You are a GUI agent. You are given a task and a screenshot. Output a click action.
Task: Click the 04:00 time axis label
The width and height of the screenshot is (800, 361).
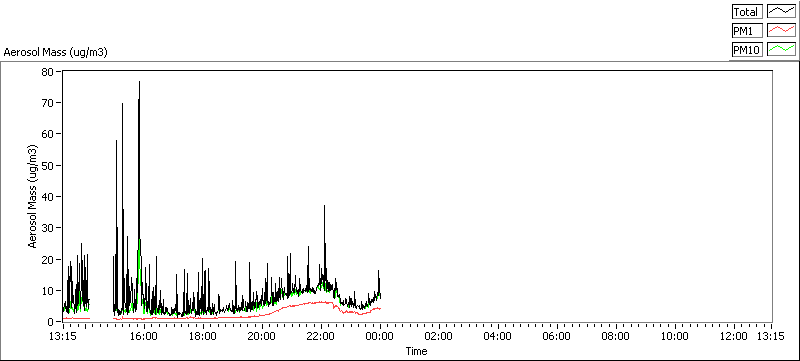498,337
